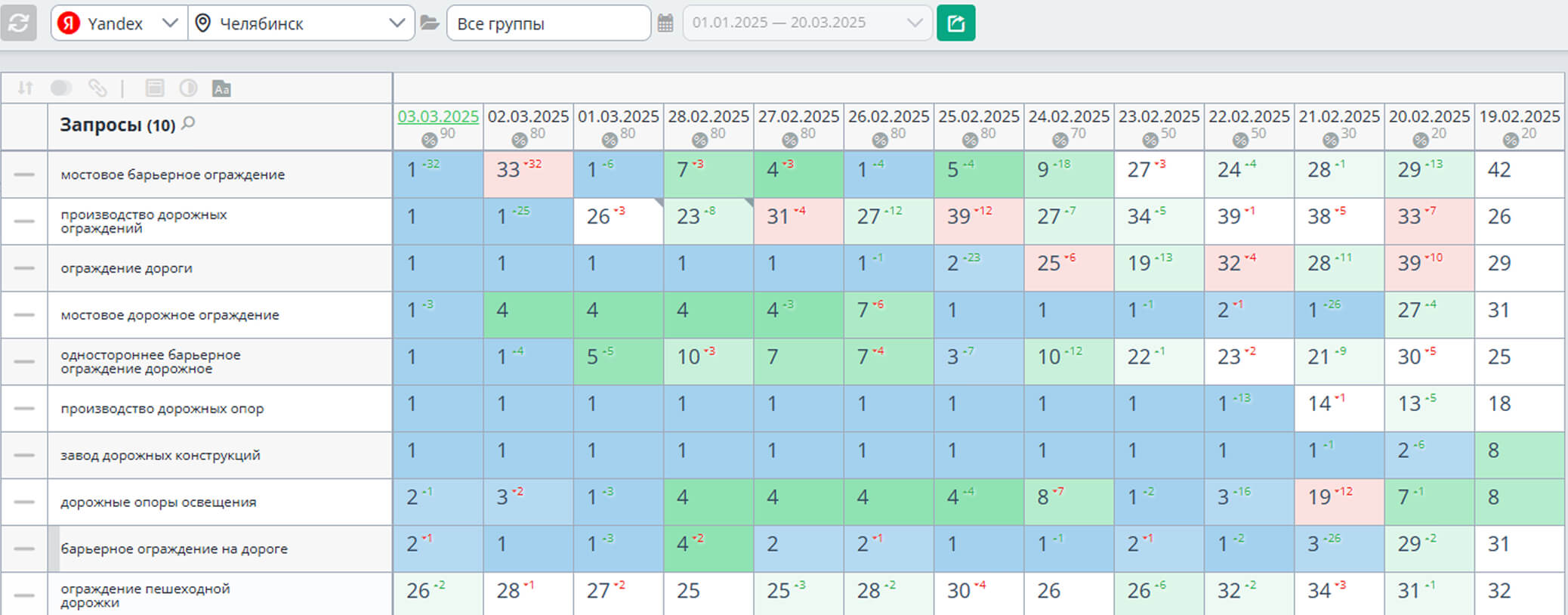
Task: Open the Челябинск region dropdown
Action: tap(301, 23)
